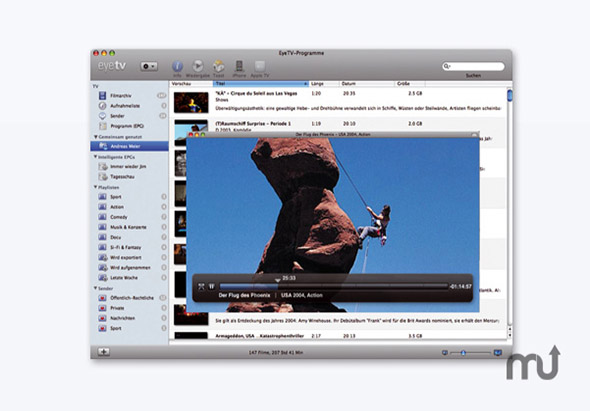Sort recordings by Datum column

coord(367,84)
